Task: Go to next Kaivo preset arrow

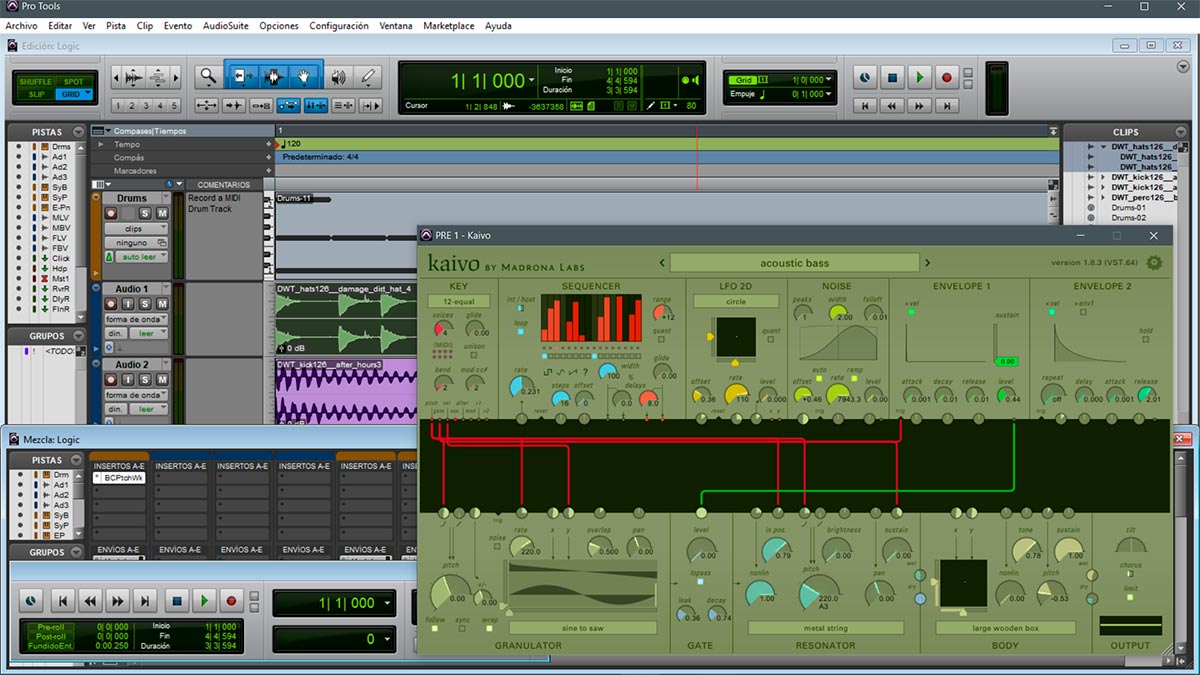Action: (x=927, y=263)
